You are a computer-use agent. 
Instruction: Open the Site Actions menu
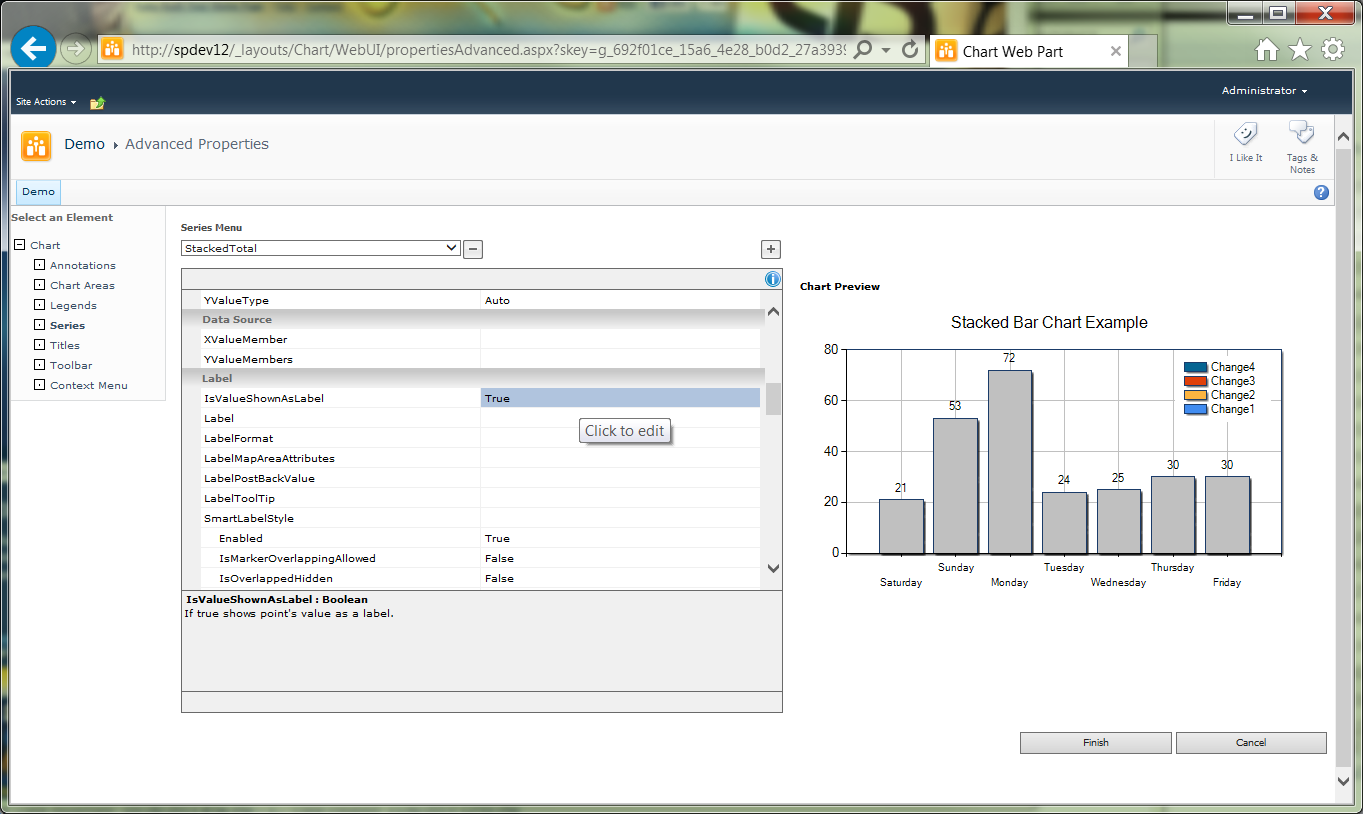coord(46,102)
